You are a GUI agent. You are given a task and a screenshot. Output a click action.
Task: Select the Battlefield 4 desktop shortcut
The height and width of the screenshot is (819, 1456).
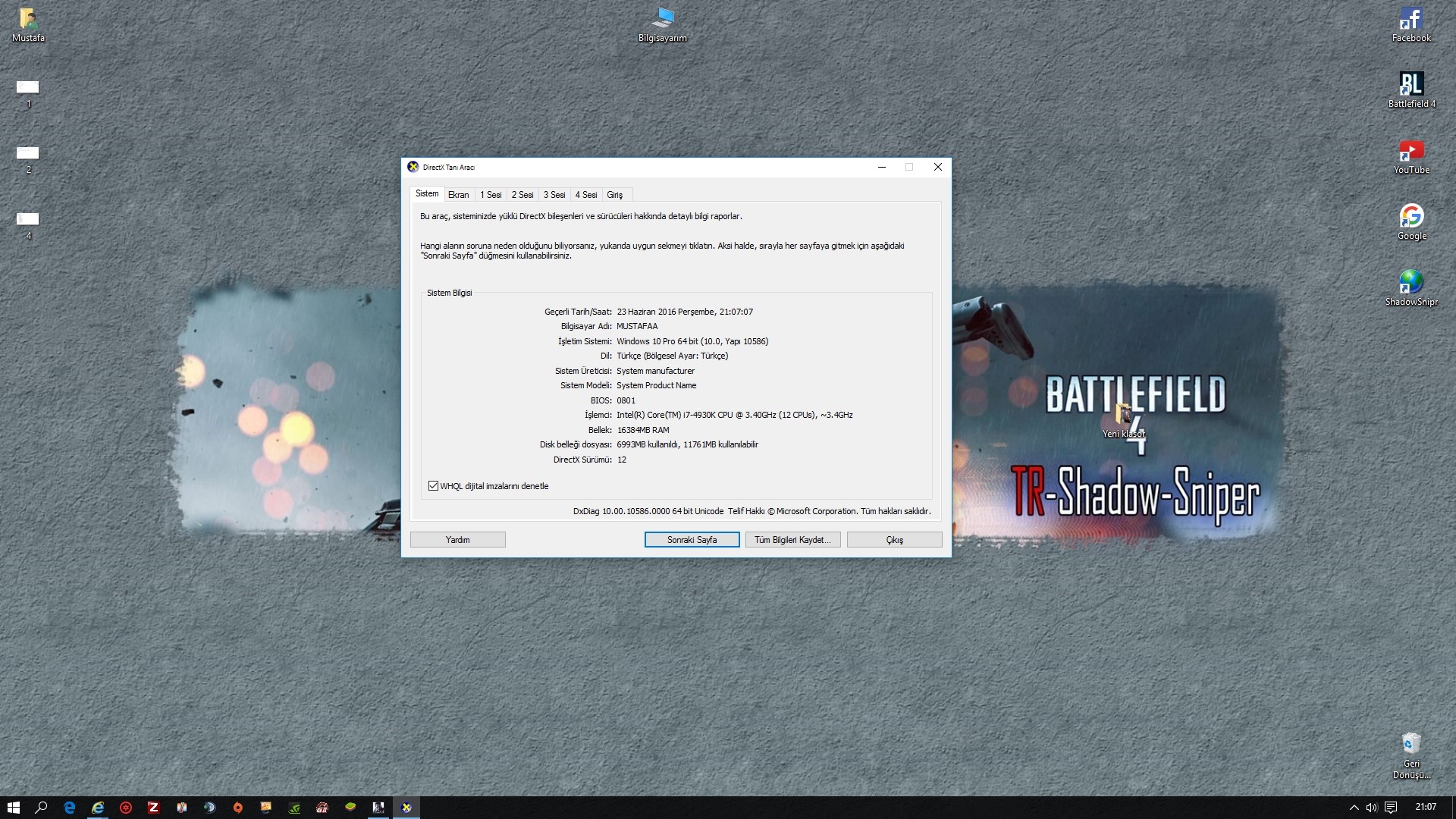click(x=1411, y=90)
